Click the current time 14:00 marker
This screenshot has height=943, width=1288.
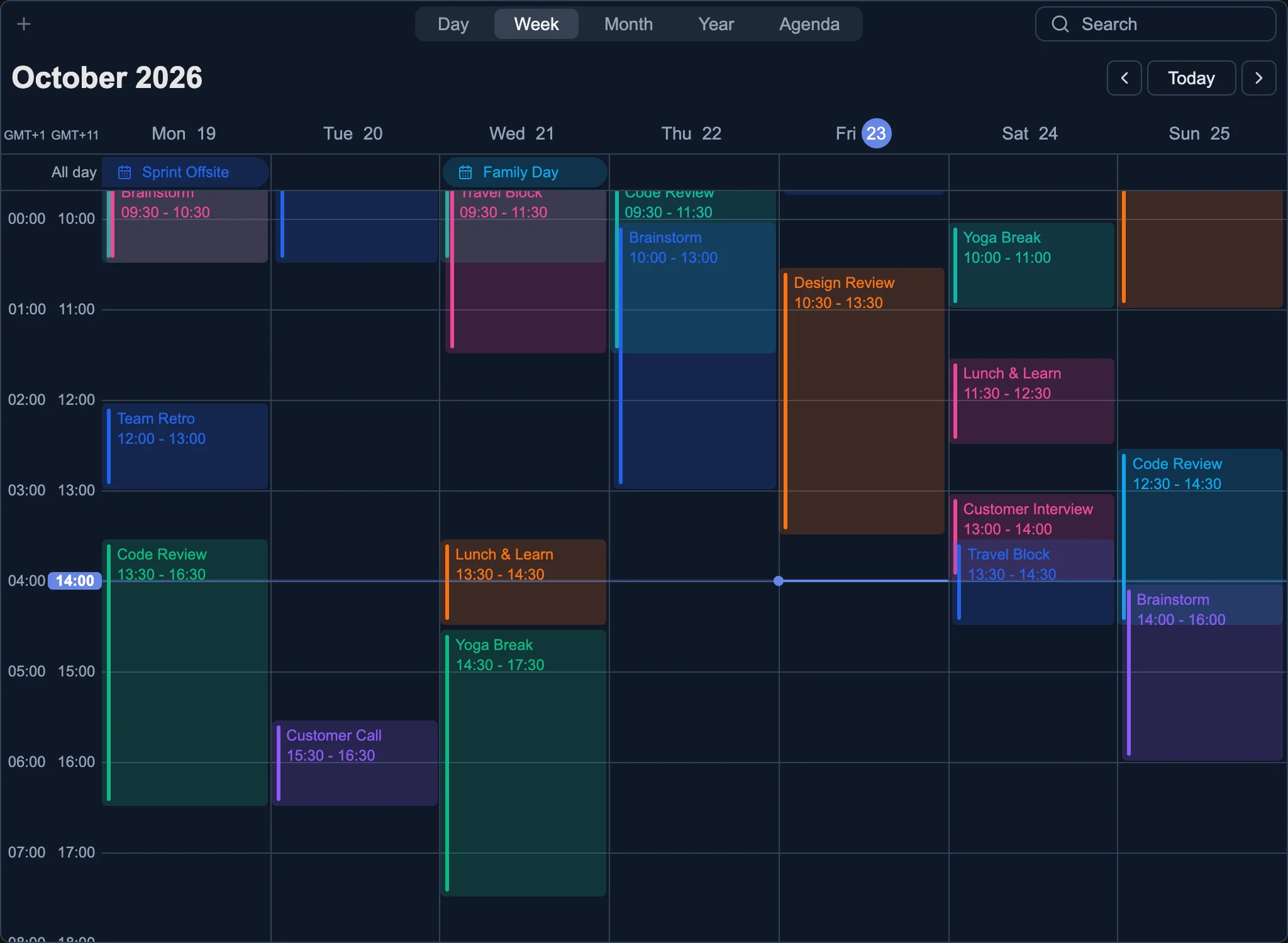(x=75, y=581)
